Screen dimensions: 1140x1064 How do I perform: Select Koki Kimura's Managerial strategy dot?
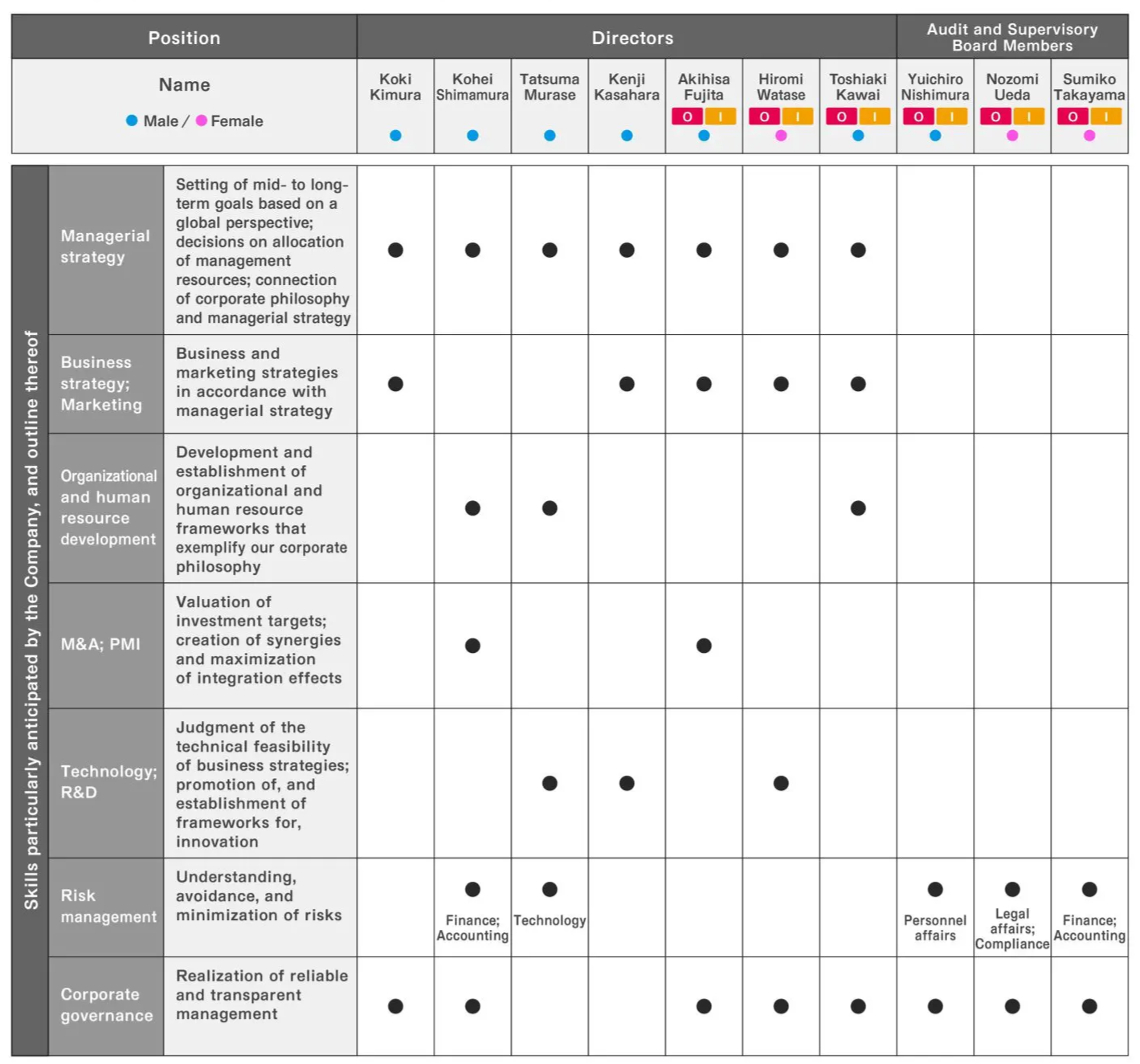[395, 251]
